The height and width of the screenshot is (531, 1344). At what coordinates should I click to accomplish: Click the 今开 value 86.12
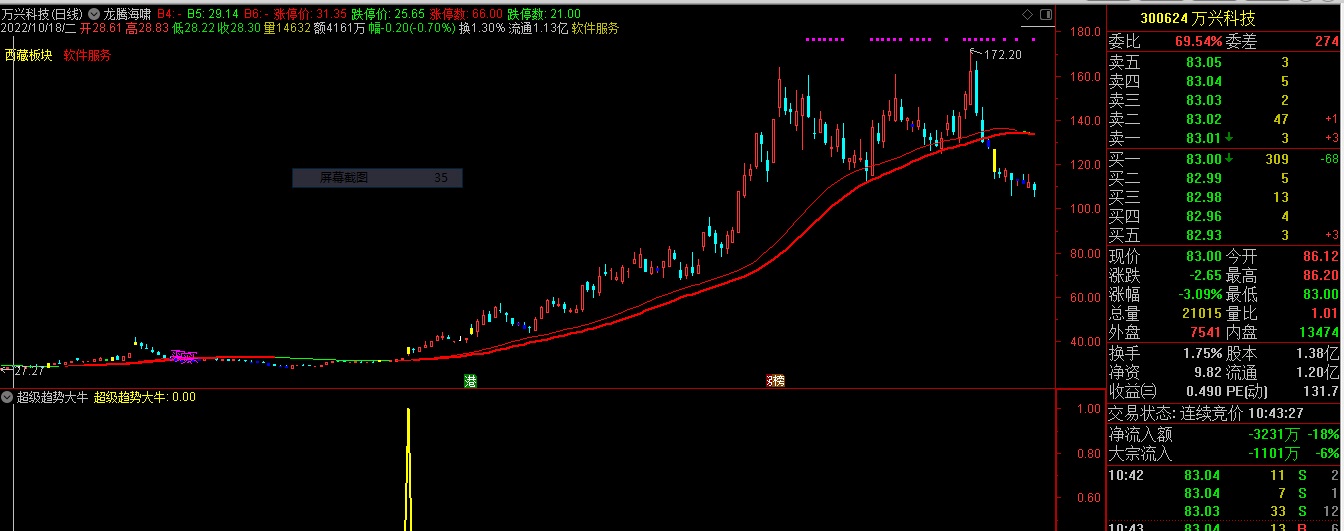point(1321,257)
